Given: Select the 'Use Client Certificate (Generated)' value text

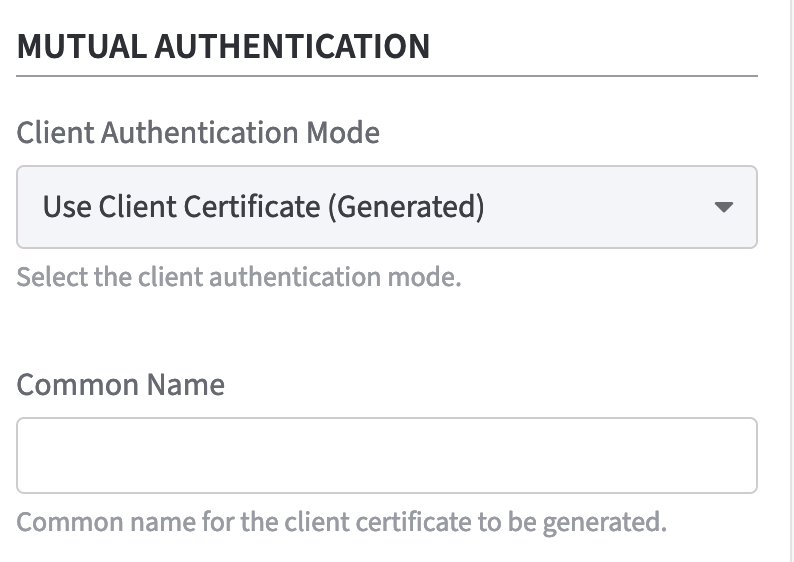Looking at the screenshot, I should 263,207.
